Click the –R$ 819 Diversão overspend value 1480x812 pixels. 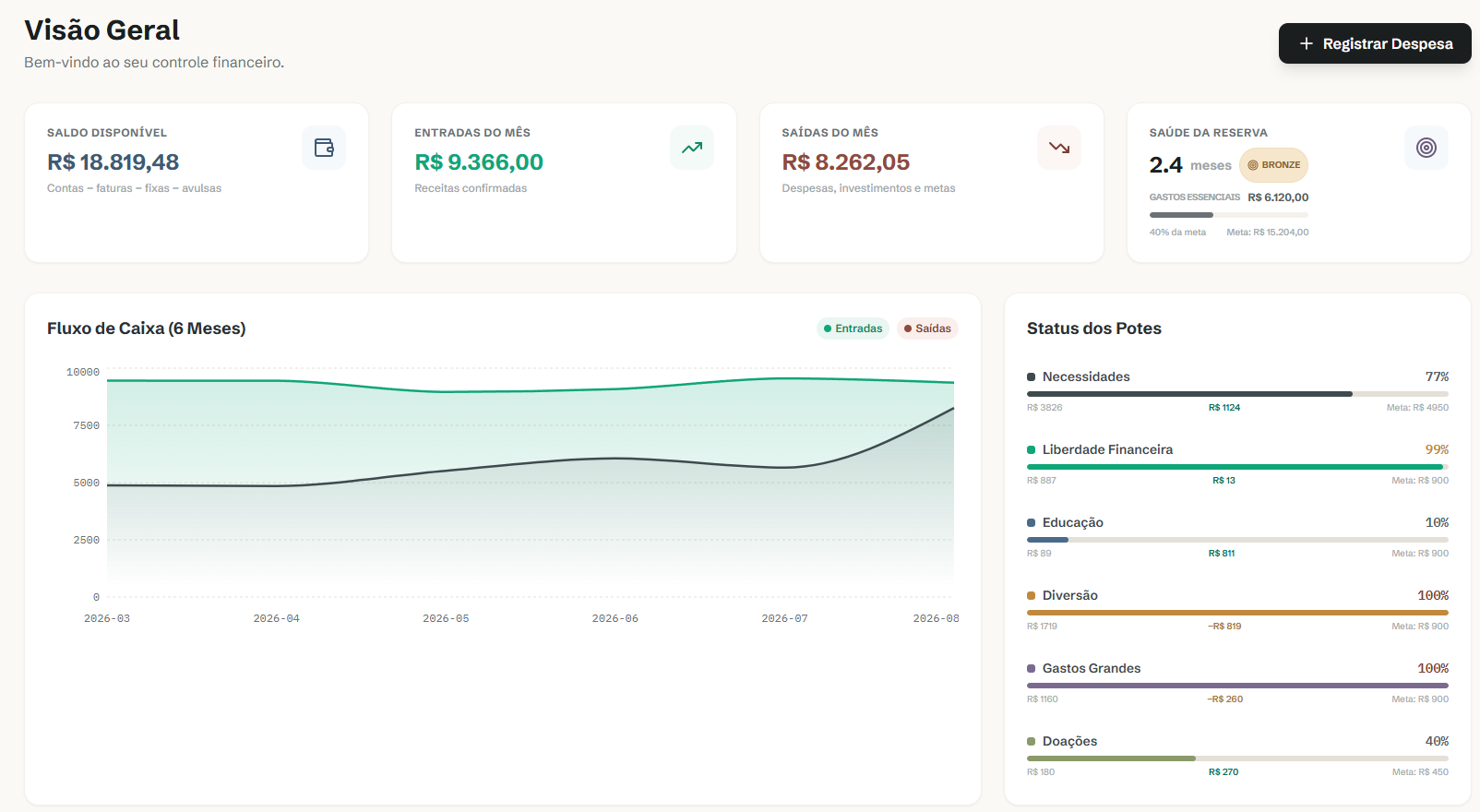pyautogui.click(x=1224, y=627)
